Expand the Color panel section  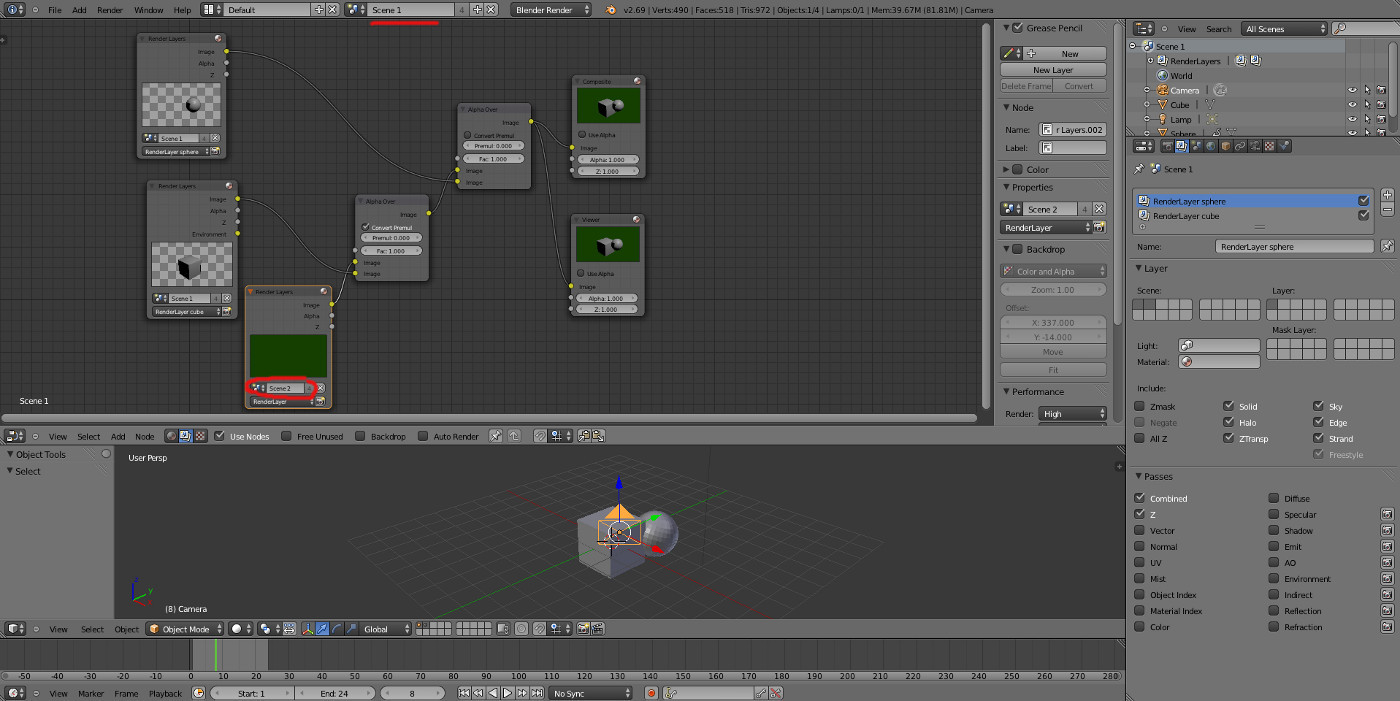(1007, 169)
